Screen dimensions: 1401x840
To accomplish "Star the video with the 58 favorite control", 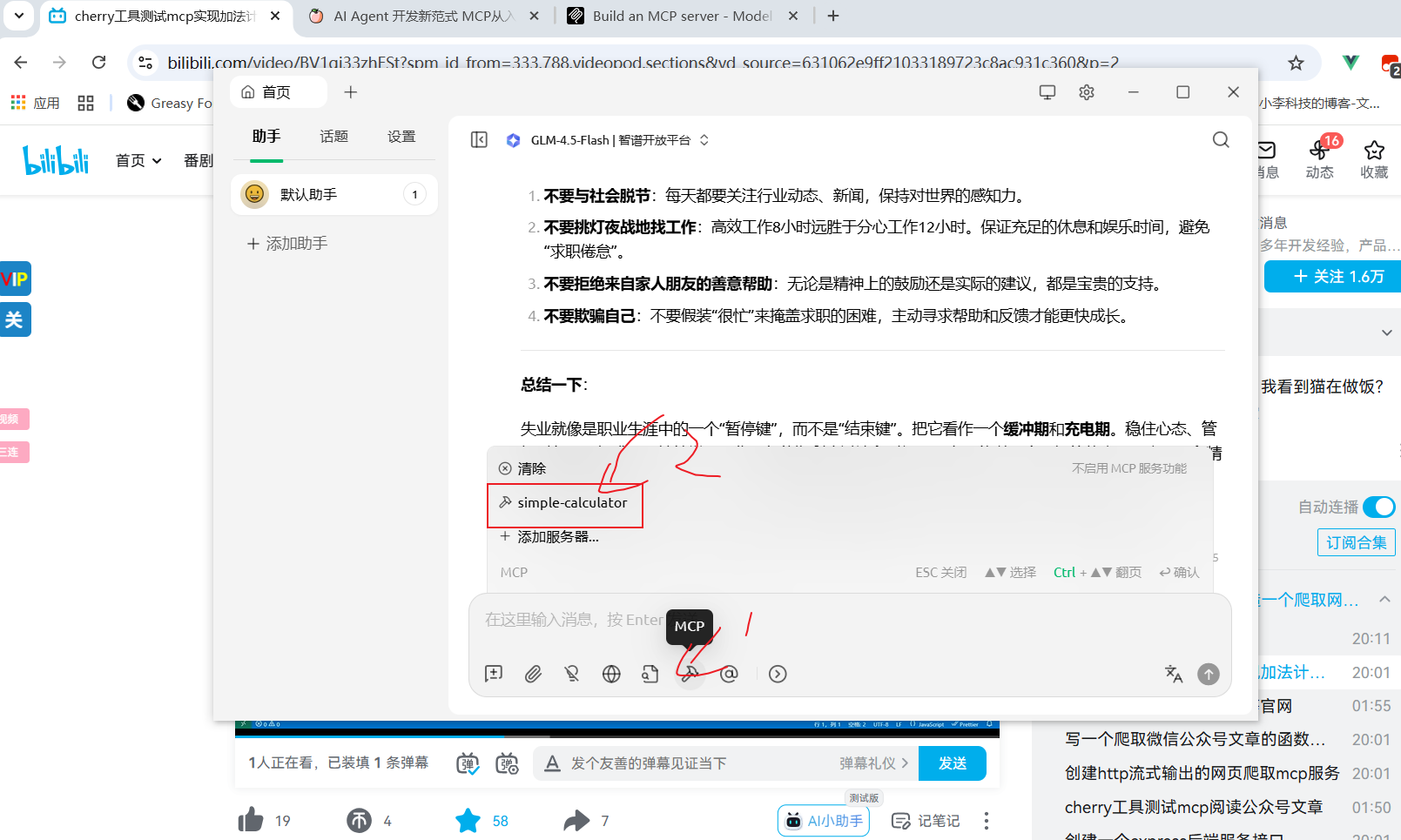I will 468,819.
